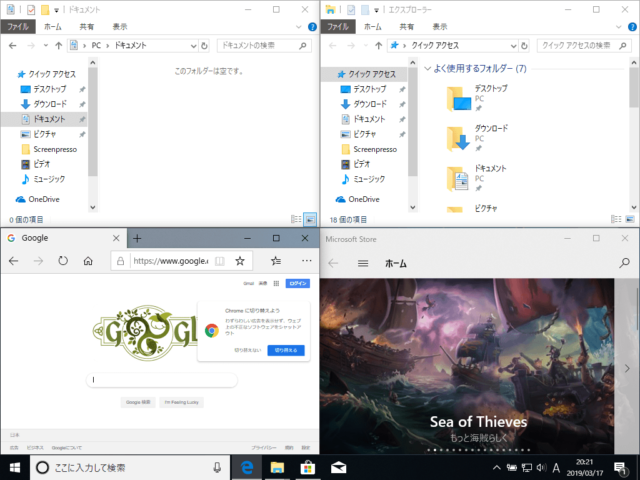Switch Explorer window to large icons view
This screenshot has height=480, width=640.
(630, 220)
